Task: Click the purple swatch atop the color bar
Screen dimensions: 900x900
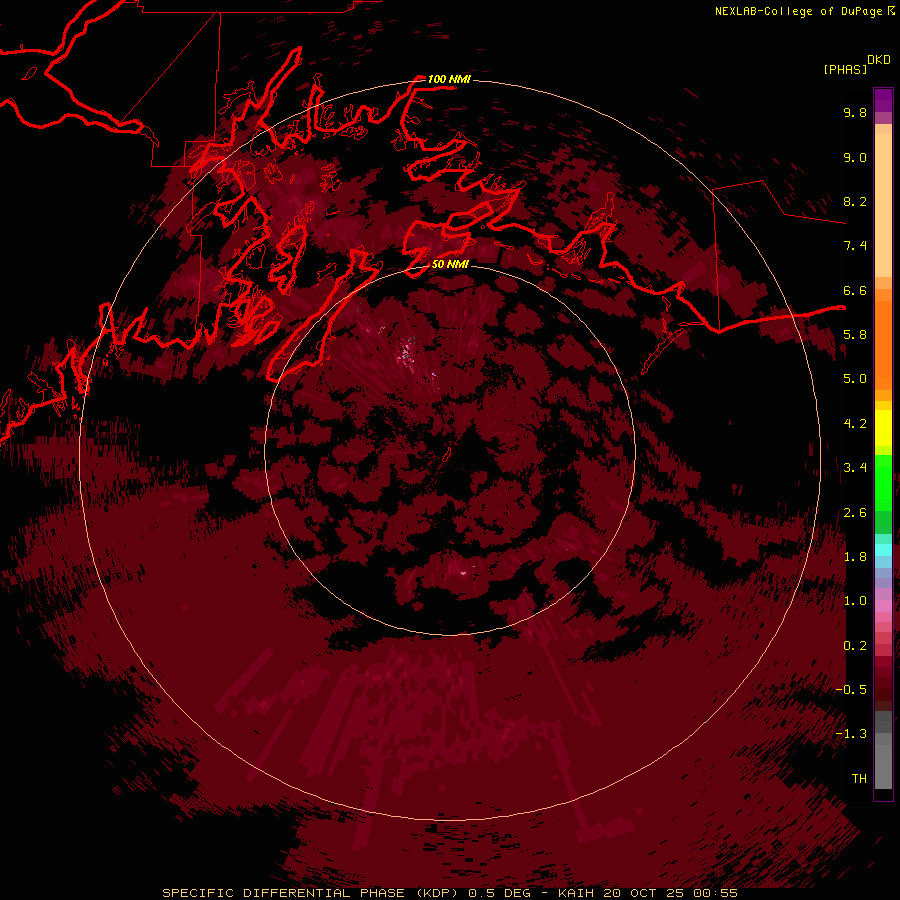Action: click(883, 100)
